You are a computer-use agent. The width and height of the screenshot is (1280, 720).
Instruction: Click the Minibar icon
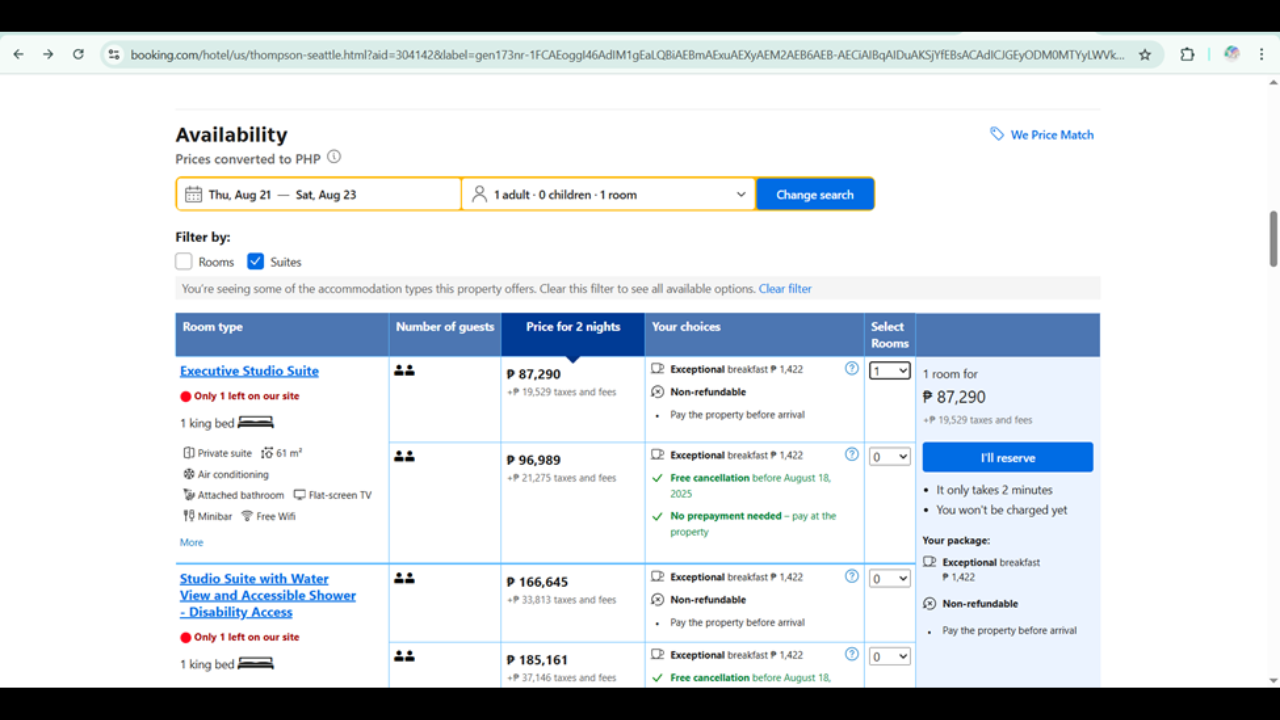click(x=188, y=516)
